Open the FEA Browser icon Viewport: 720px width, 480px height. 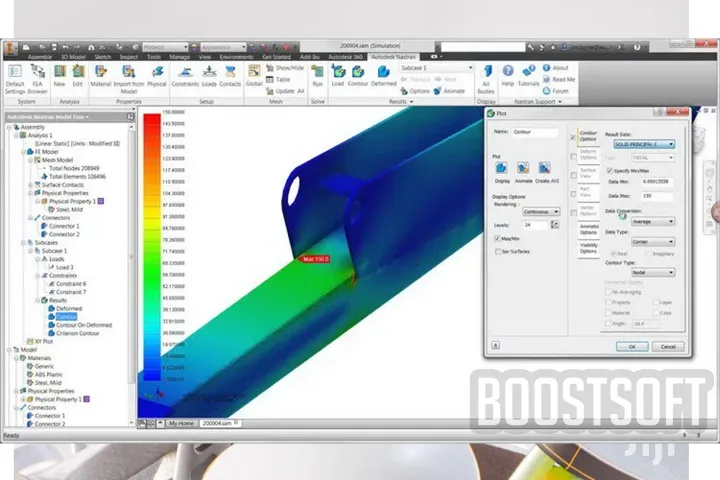(x=38, y=79)
